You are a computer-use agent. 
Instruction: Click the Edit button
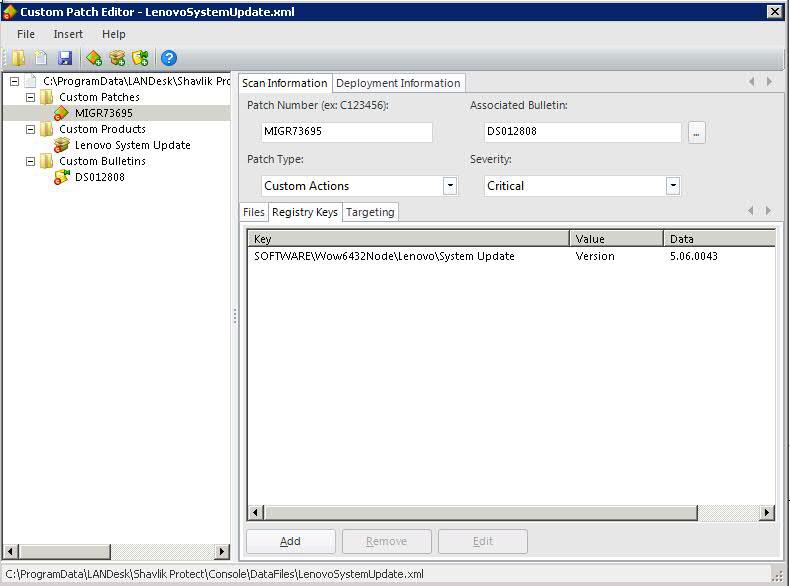(483, 541)
